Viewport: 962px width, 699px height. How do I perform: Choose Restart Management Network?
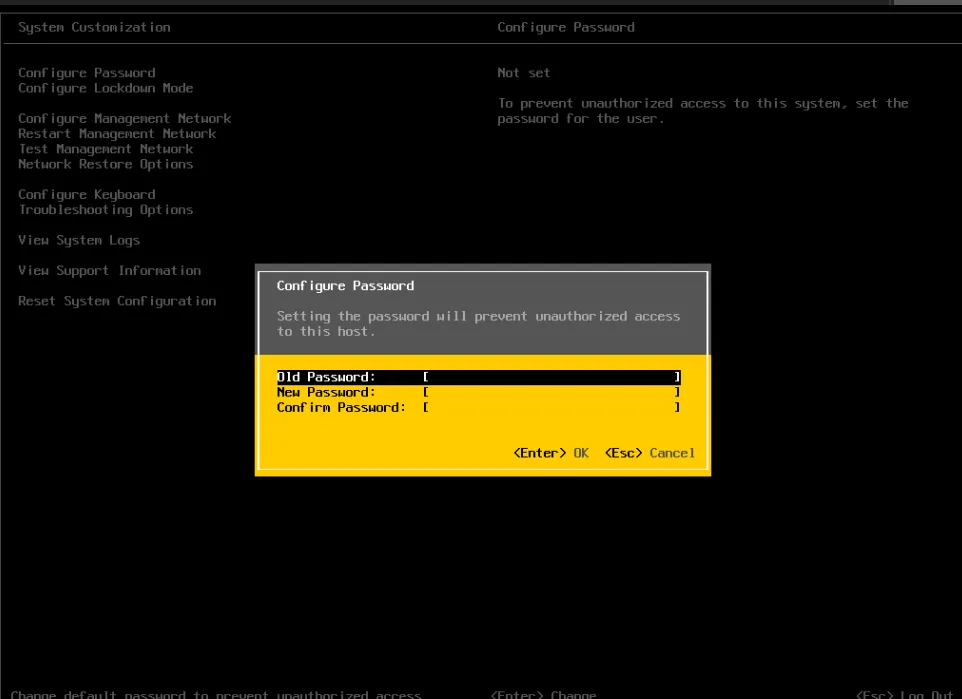click(x=117, y=134)
